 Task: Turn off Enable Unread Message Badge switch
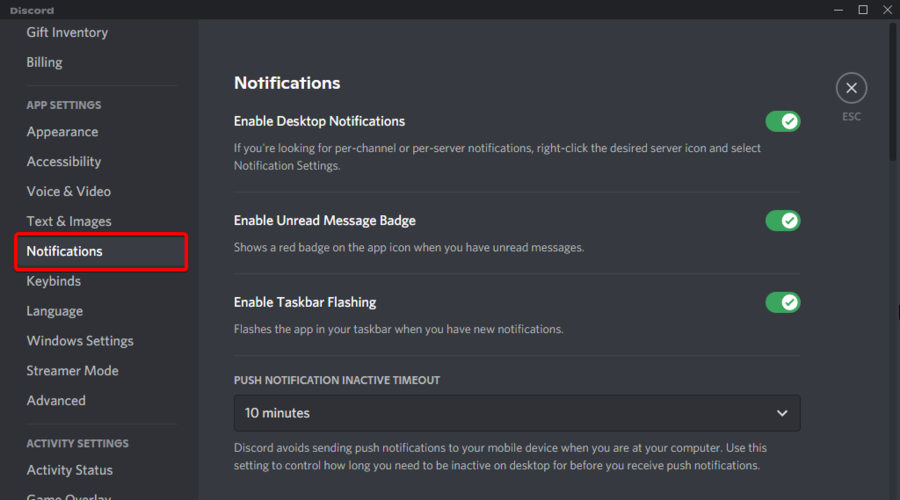click(783, 220)
